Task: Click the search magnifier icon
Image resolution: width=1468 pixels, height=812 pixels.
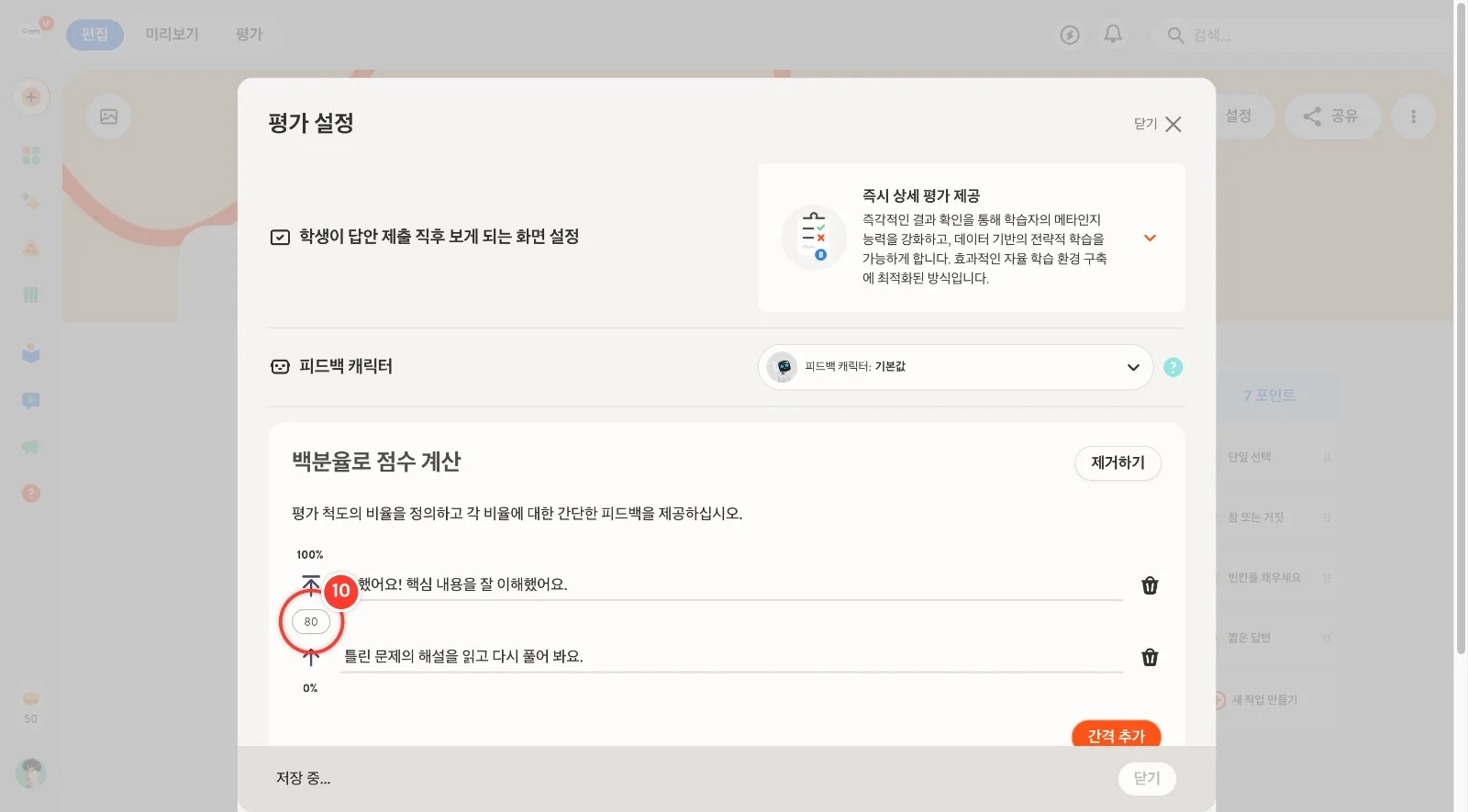Action: pos(1175,35)
